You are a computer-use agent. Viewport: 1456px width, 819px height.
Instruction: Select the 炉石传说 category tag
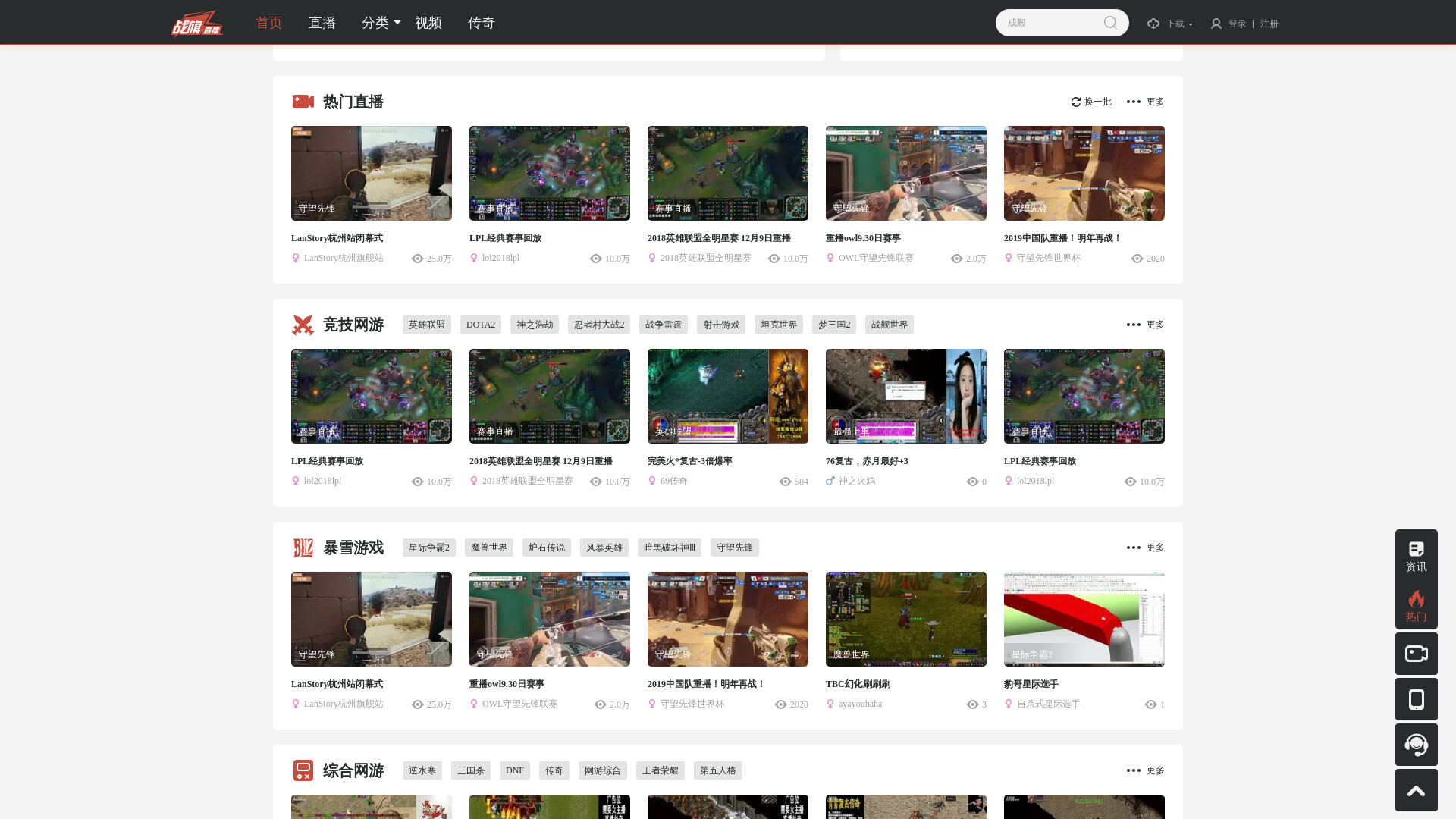547,548
